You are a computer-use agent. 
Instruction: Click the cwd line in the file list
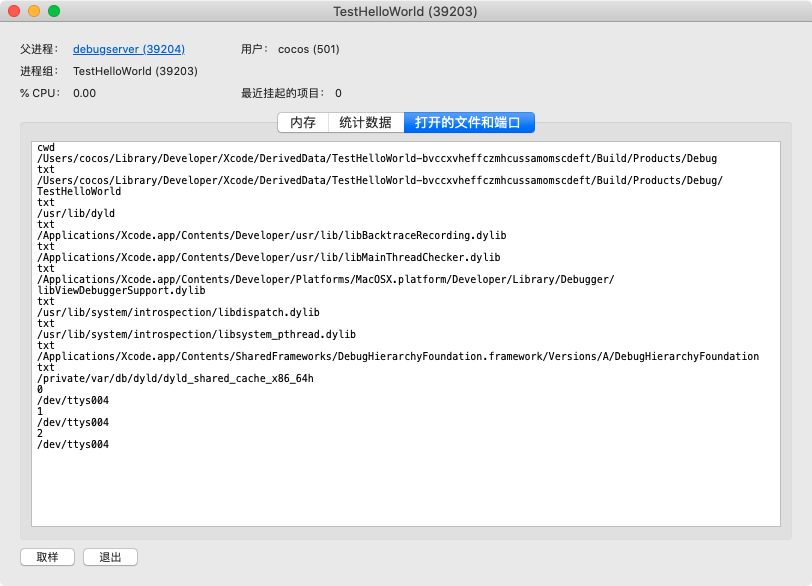click(x=46, y=148)
